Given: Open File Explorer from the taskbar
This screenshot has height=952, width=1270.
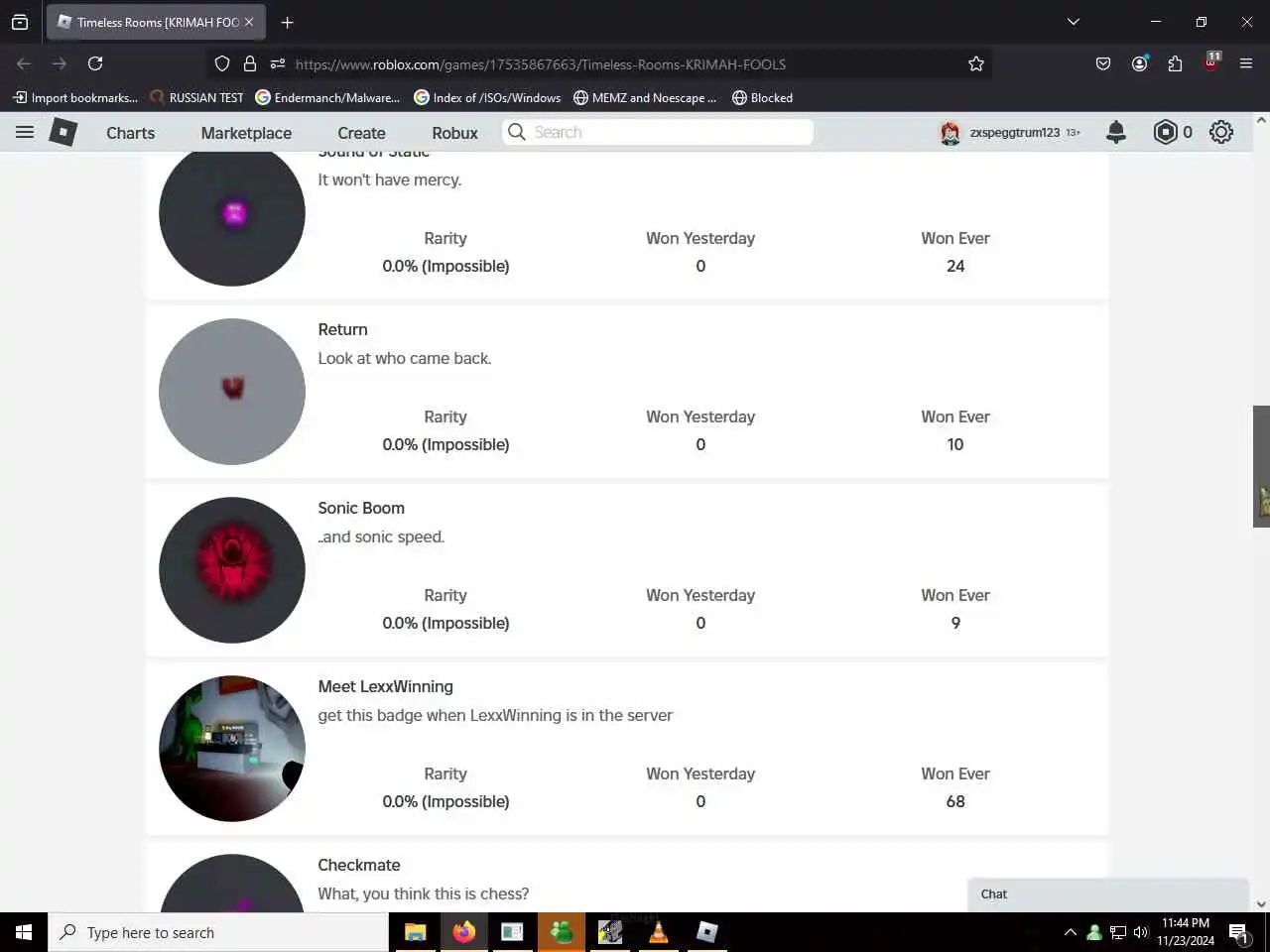Looking at the screenshot, I should point(415,932).
